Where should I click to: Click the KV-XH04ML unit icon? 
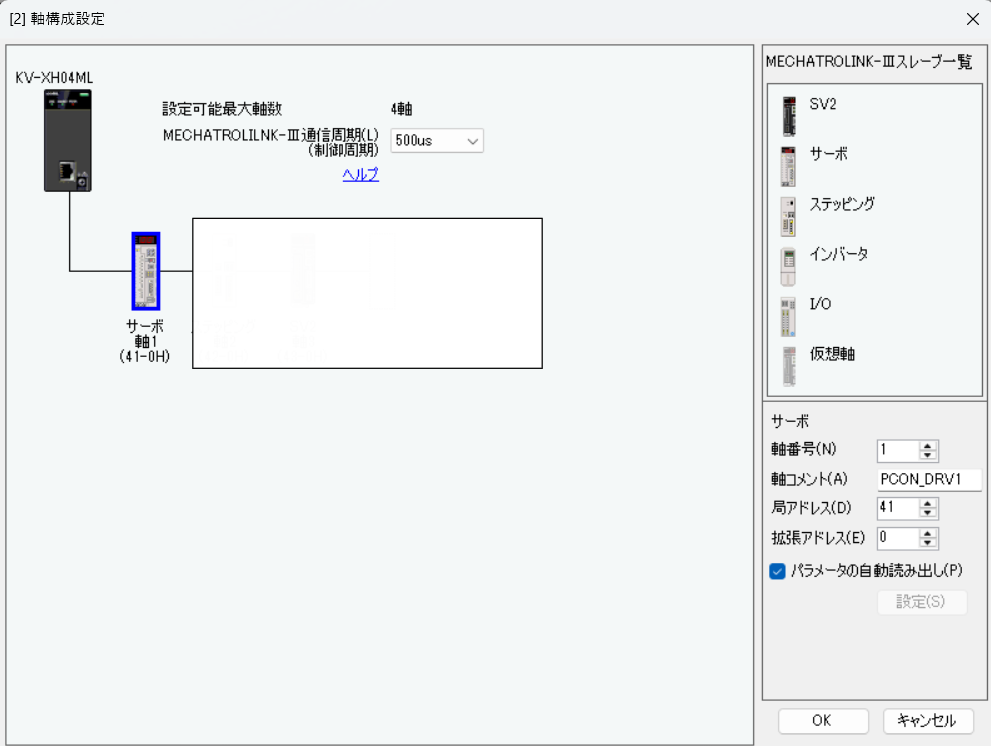click(68, 140)
